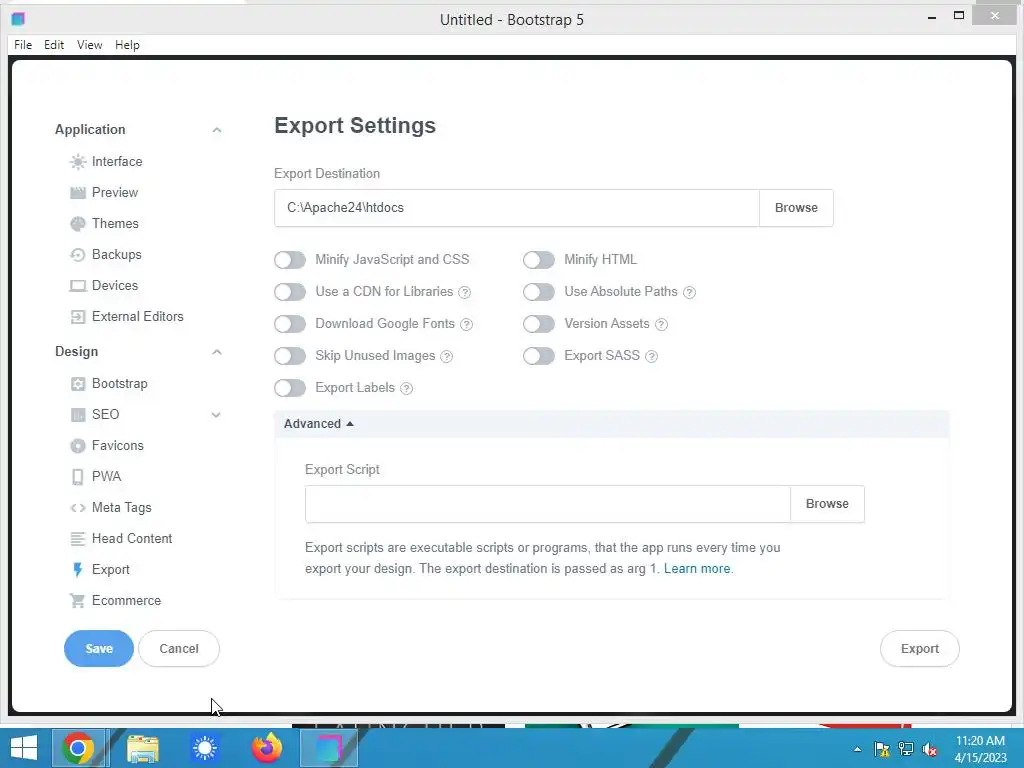Show help for Download Google Fonts
The height and width of the screenshot is (768, 1024).
(x=466, y=325)
